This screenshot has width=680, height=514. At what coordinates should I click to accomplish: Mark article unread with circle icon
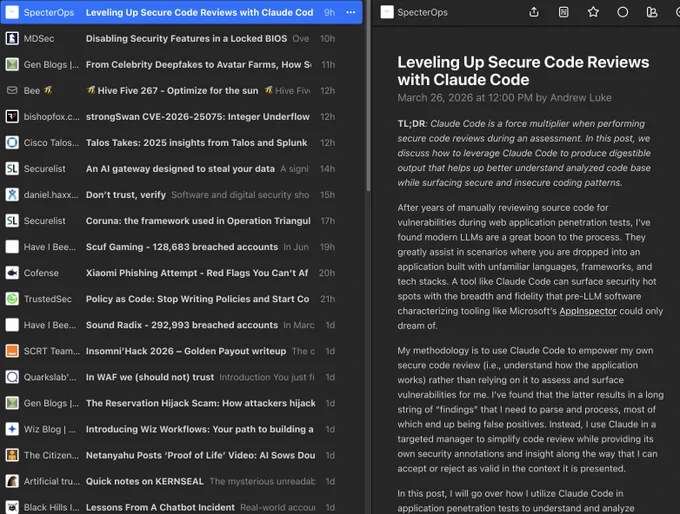click(622, 12)
